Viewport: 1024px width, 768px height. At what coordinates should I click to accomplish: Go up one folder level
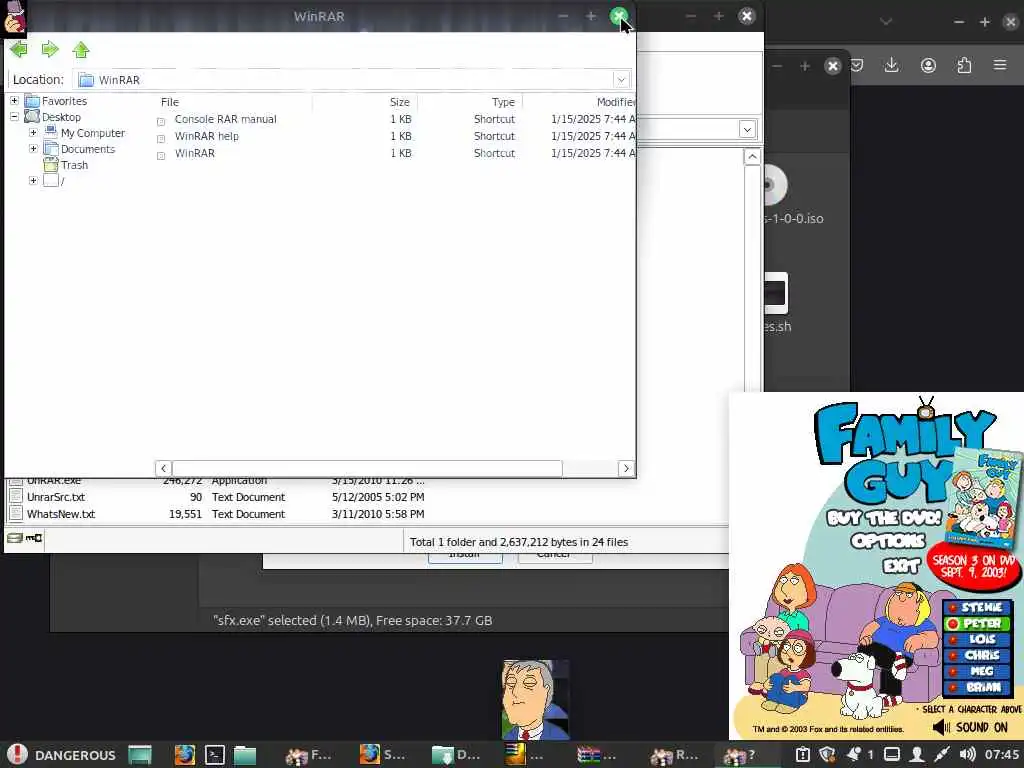(x=81, y=50)
